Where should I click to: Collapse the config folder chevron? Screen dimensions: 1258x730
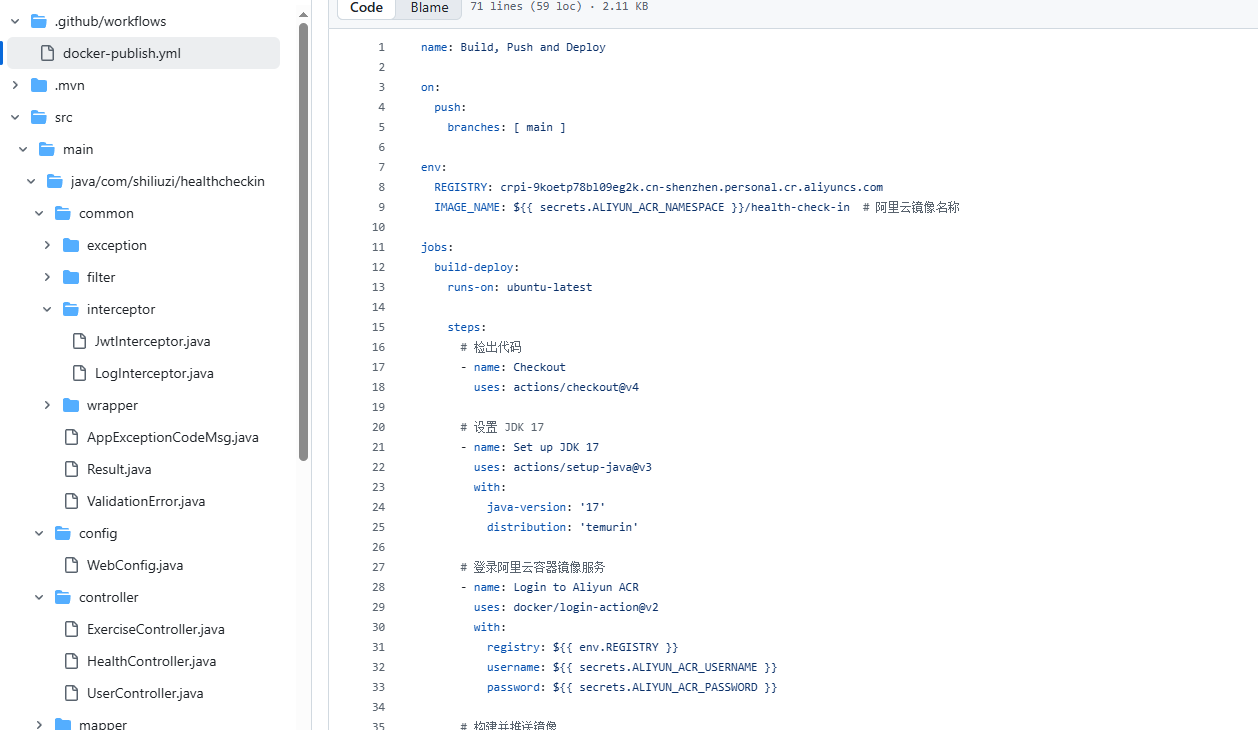(x=39, y=533)
